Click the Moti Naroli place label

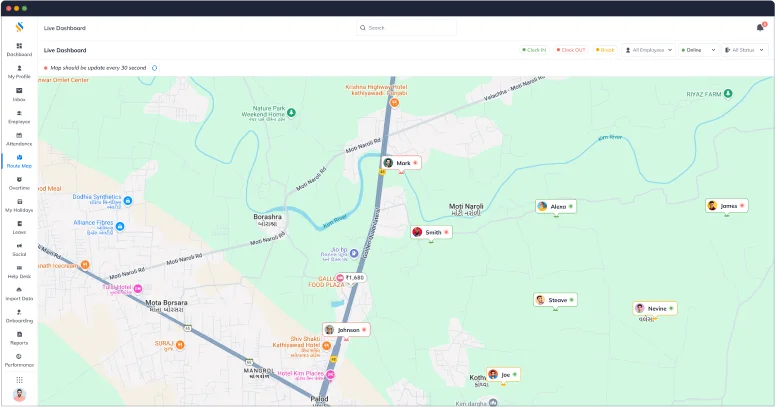click(466, 209)
